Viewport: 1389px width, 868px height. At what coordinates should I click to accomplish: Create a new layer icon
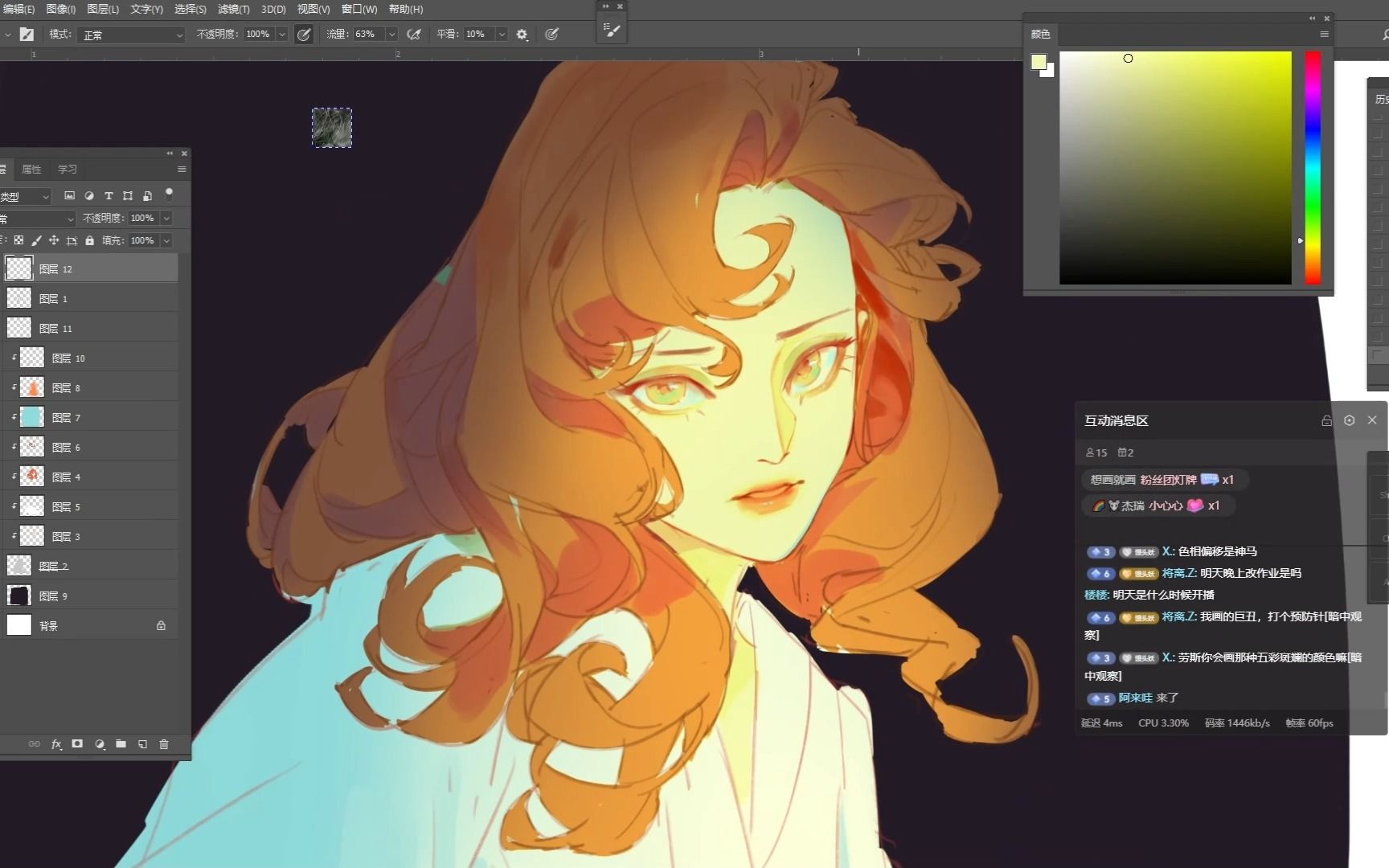[x=142, y=744]
